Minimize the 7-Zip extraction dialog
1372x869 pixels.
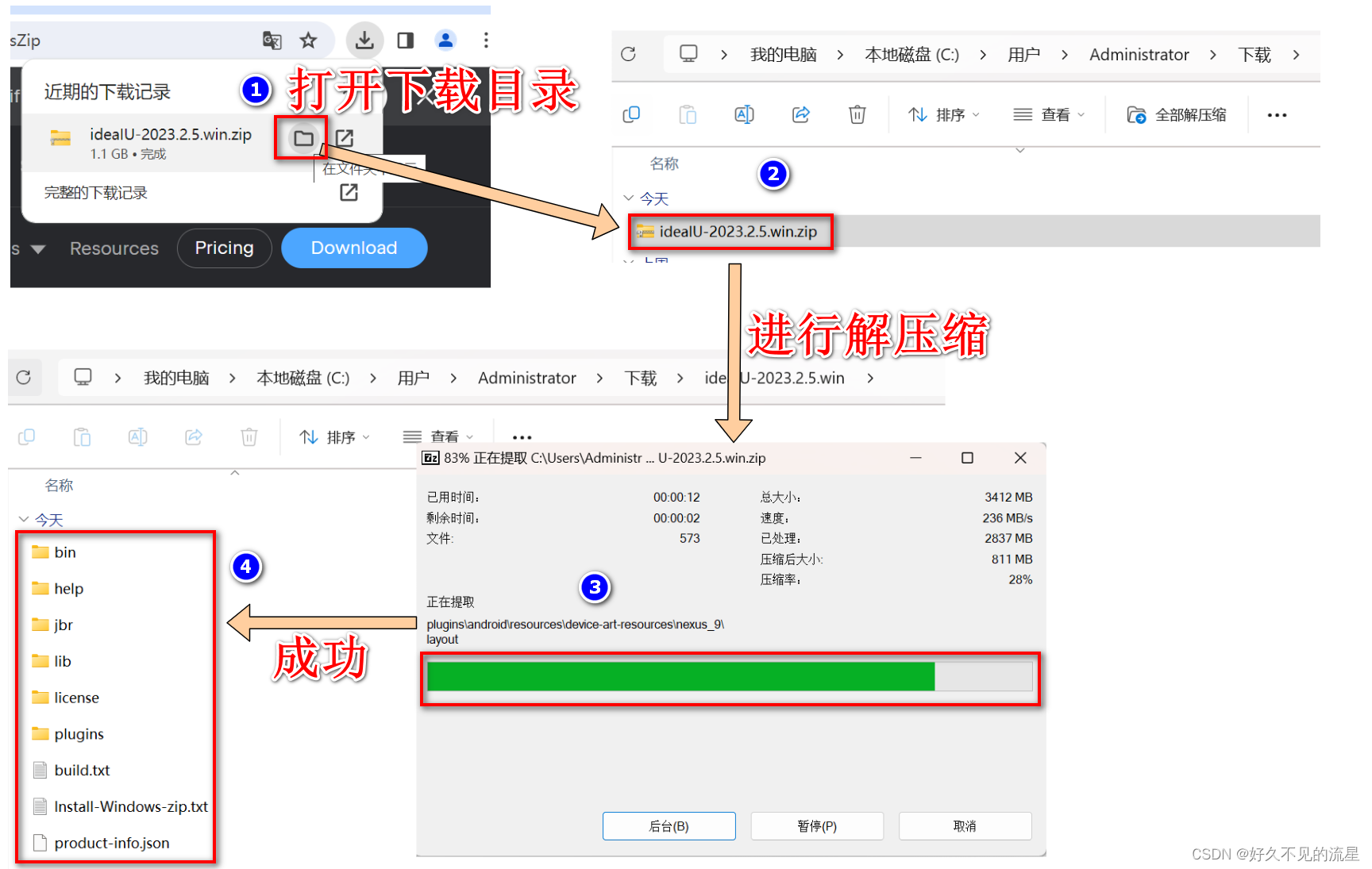click(915, 458)
